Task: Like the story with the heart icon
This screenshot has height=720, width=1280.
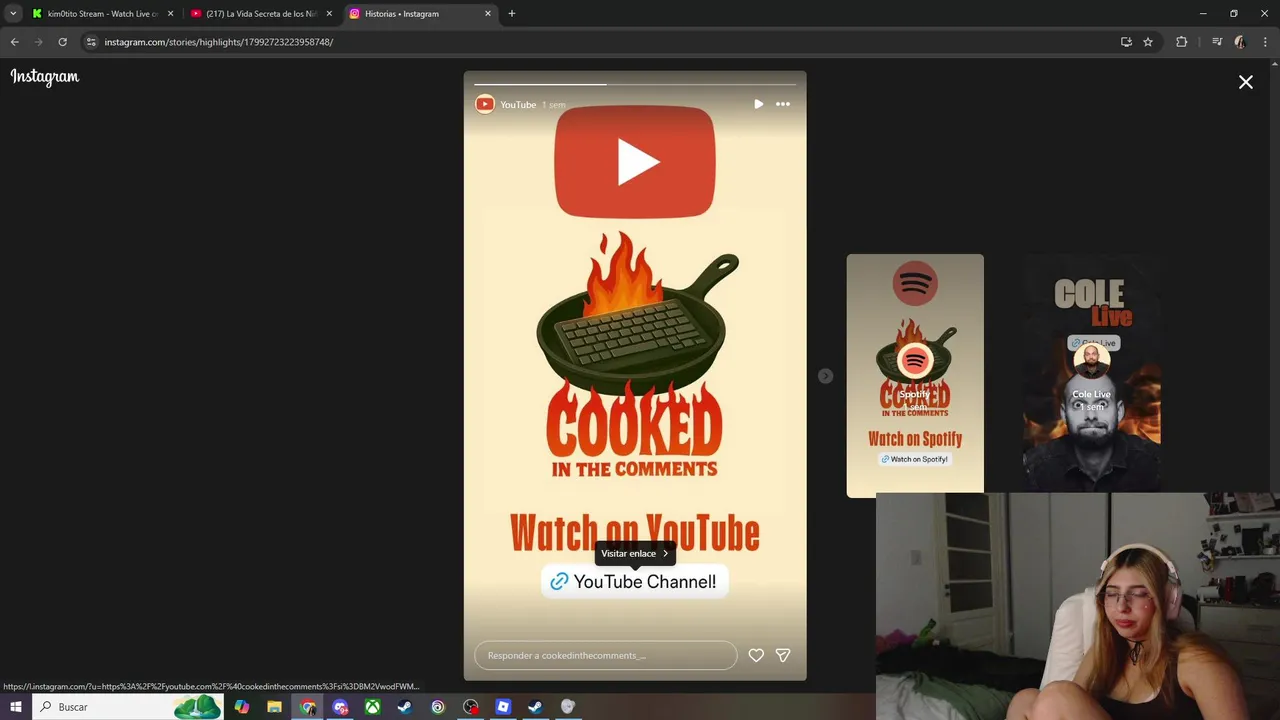Action: click(756, 655)
